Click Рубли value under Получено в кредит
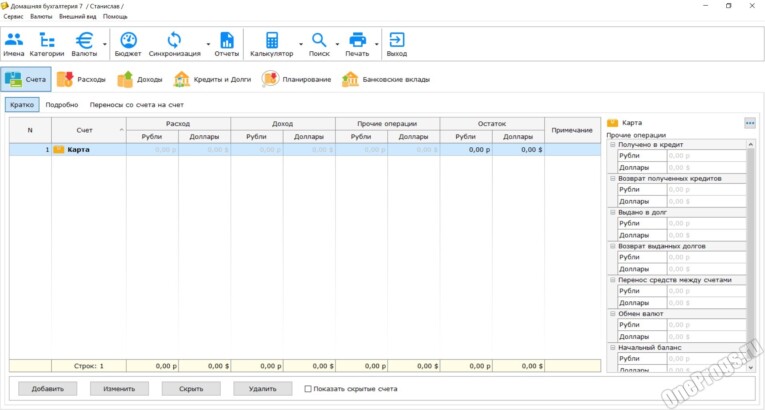 pos(706,156)
